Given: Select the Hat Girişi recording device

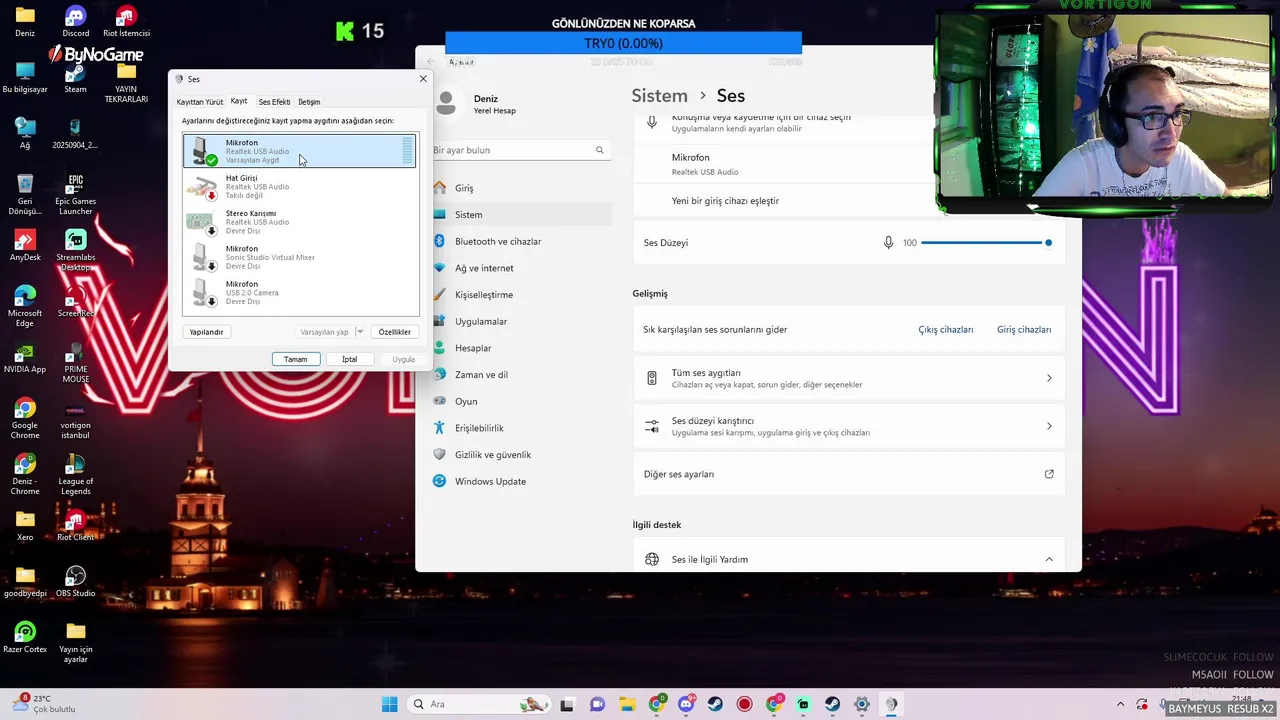Looking at the screenshot, I should 299,186.
